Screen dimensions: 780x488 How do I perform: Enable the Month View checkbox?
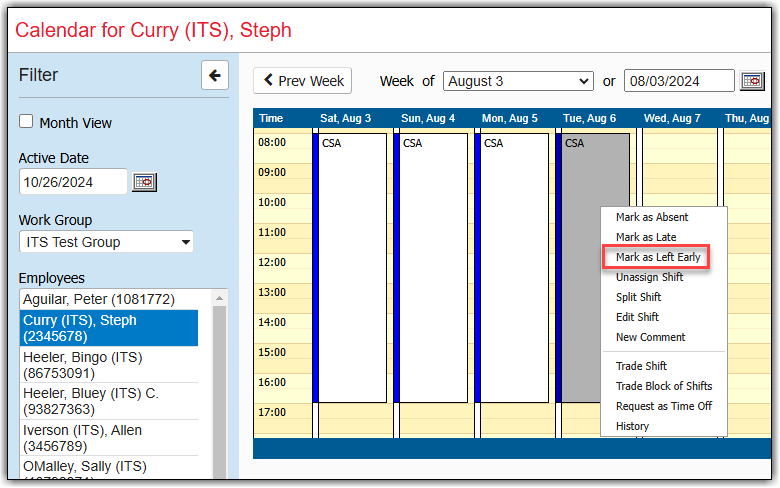(x=26, y=122)
